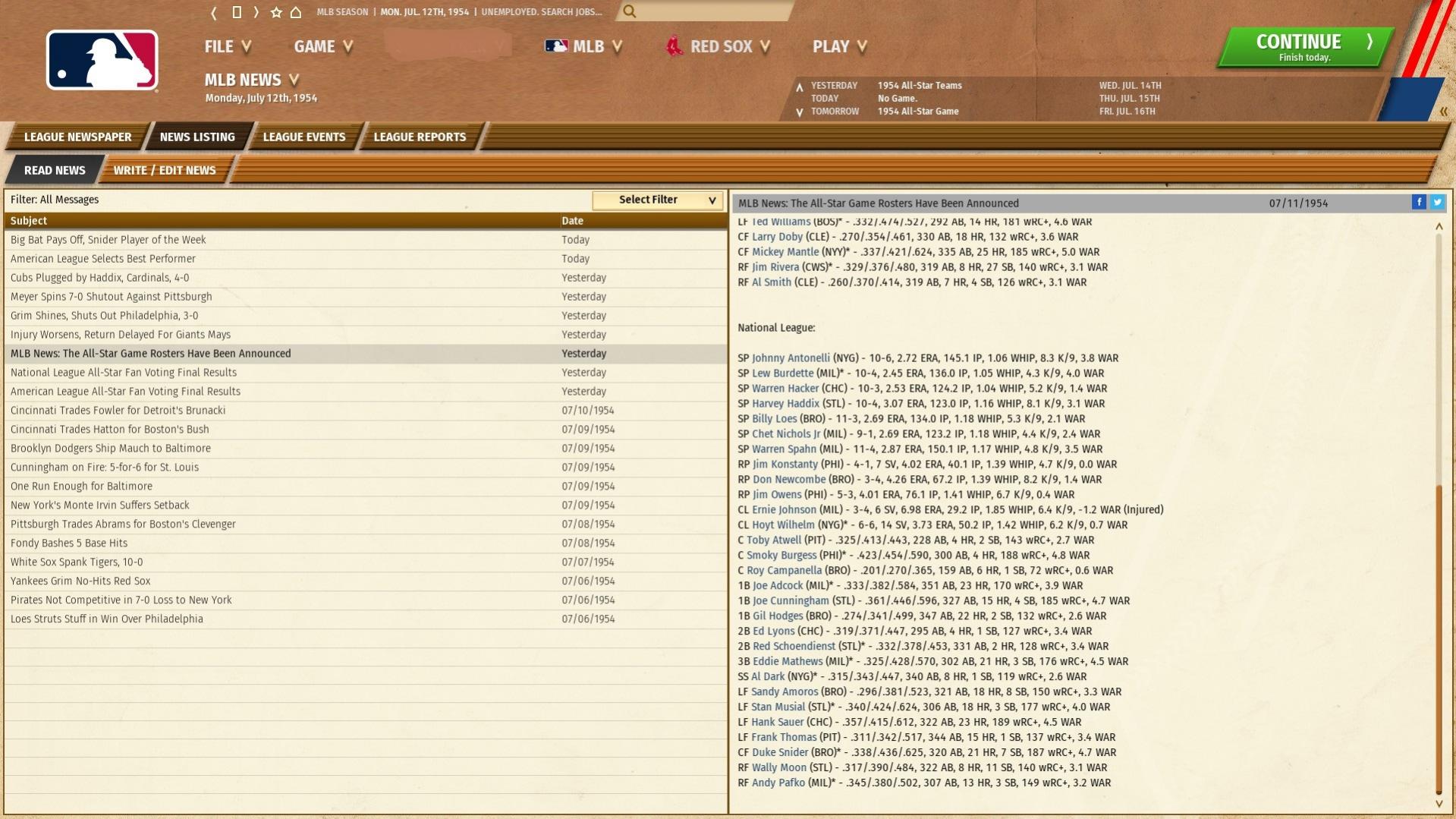
Task: Select 'All-Star Game Rosters Have Been Announced' row
Action: pos(366,354)
